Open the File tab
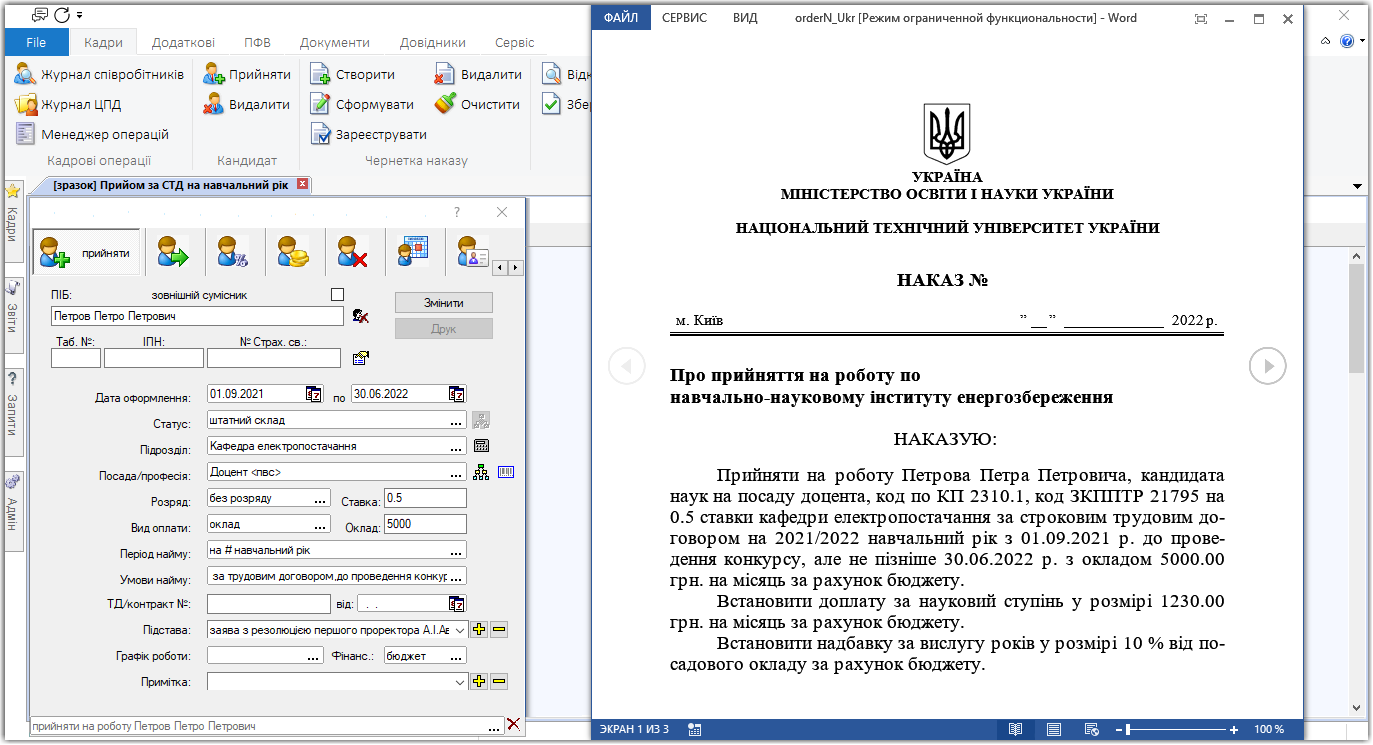The image size is (1373, 745). pyautogui.click(x=36, y=42)
